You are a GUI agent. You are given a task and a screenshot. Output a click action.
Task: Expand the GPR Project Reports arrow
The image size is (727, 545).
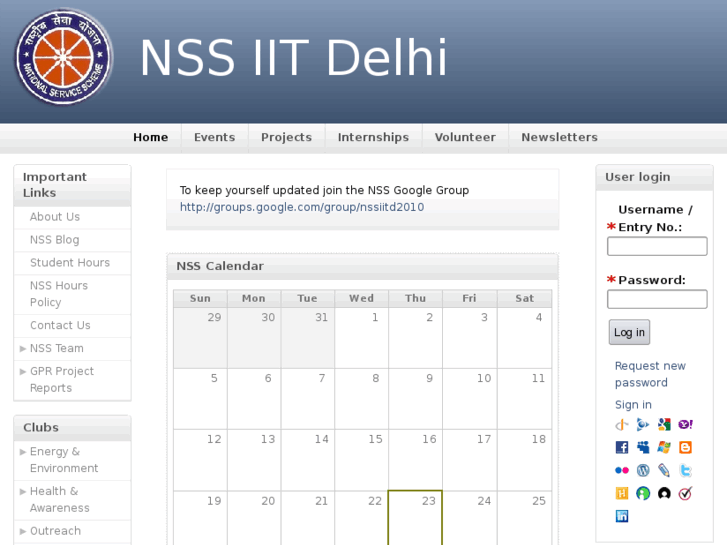click(x=23, y=372)
